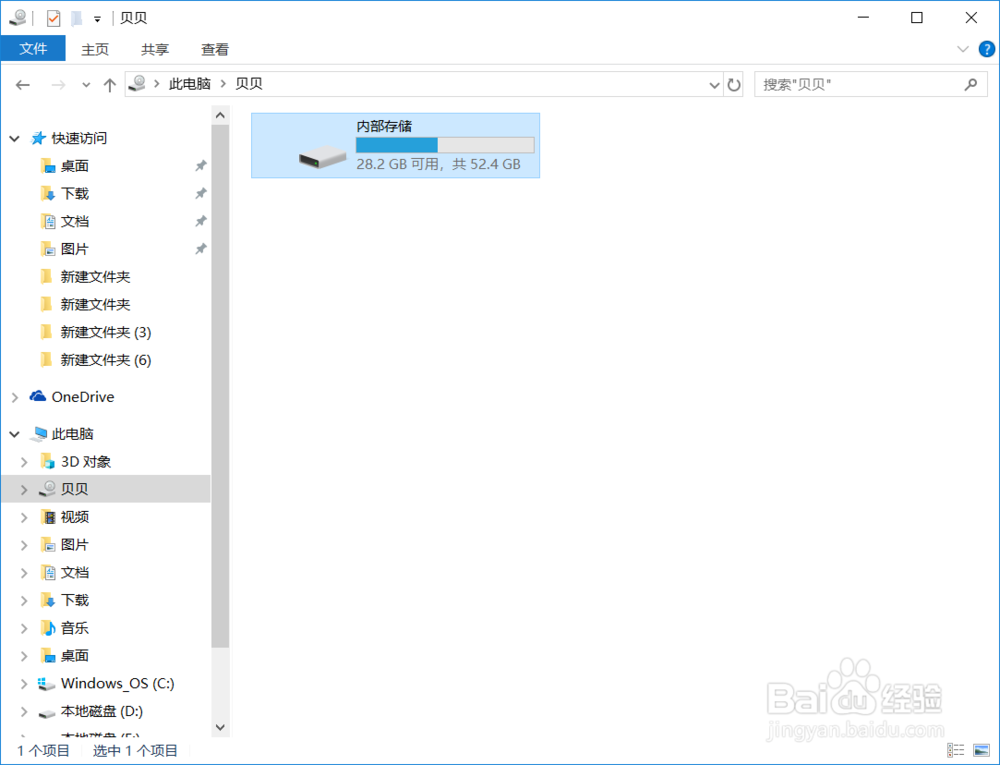Click the Help question mark icon

[x=986, y=48]
